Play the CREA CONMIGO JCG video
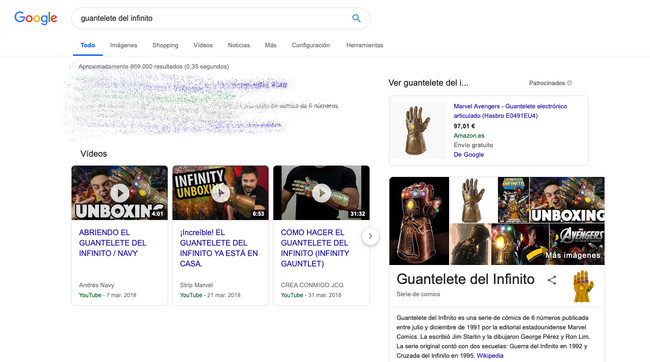 (321, 193)
